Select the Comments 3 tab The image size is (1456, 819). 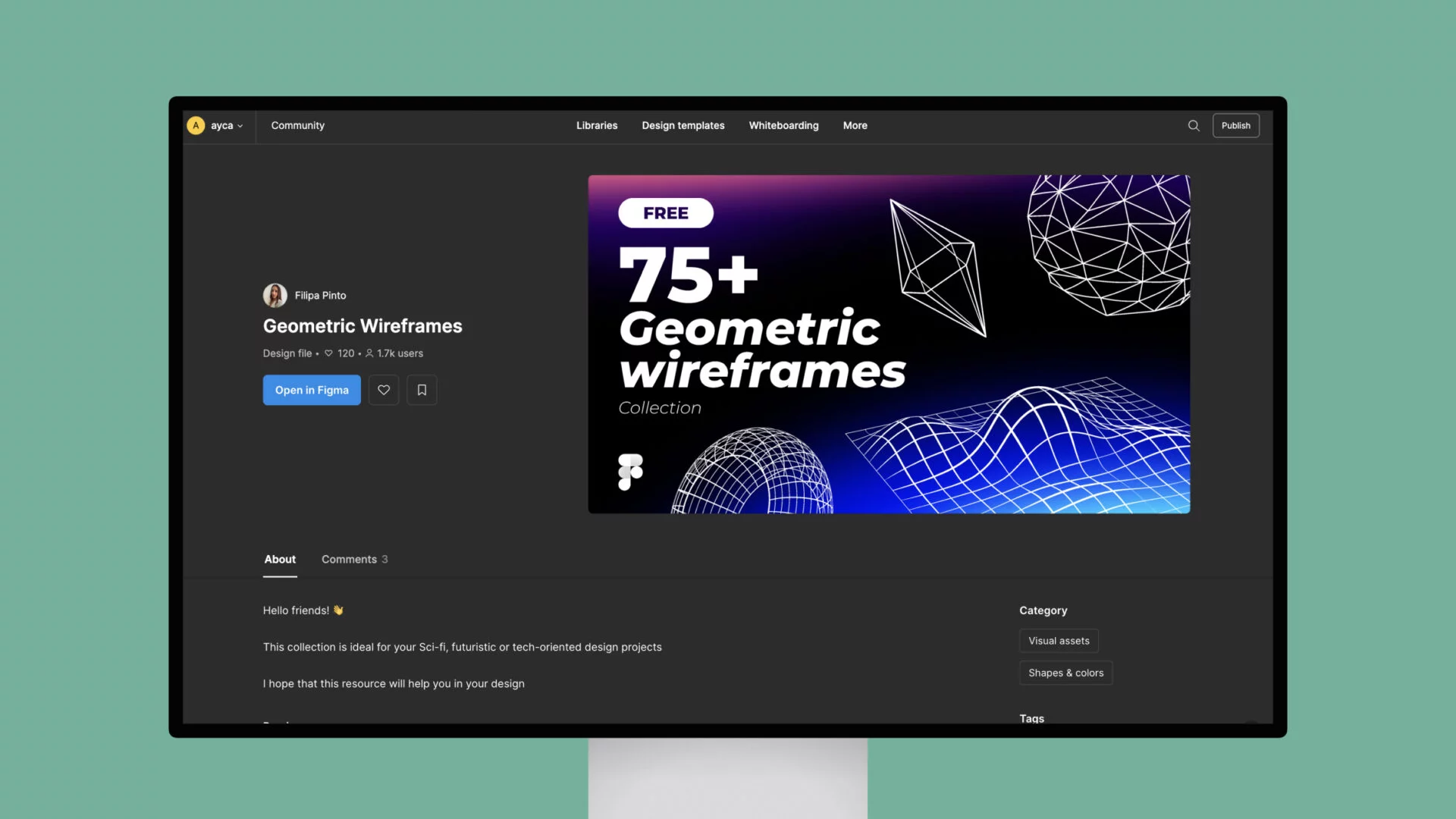pos(354,559)
